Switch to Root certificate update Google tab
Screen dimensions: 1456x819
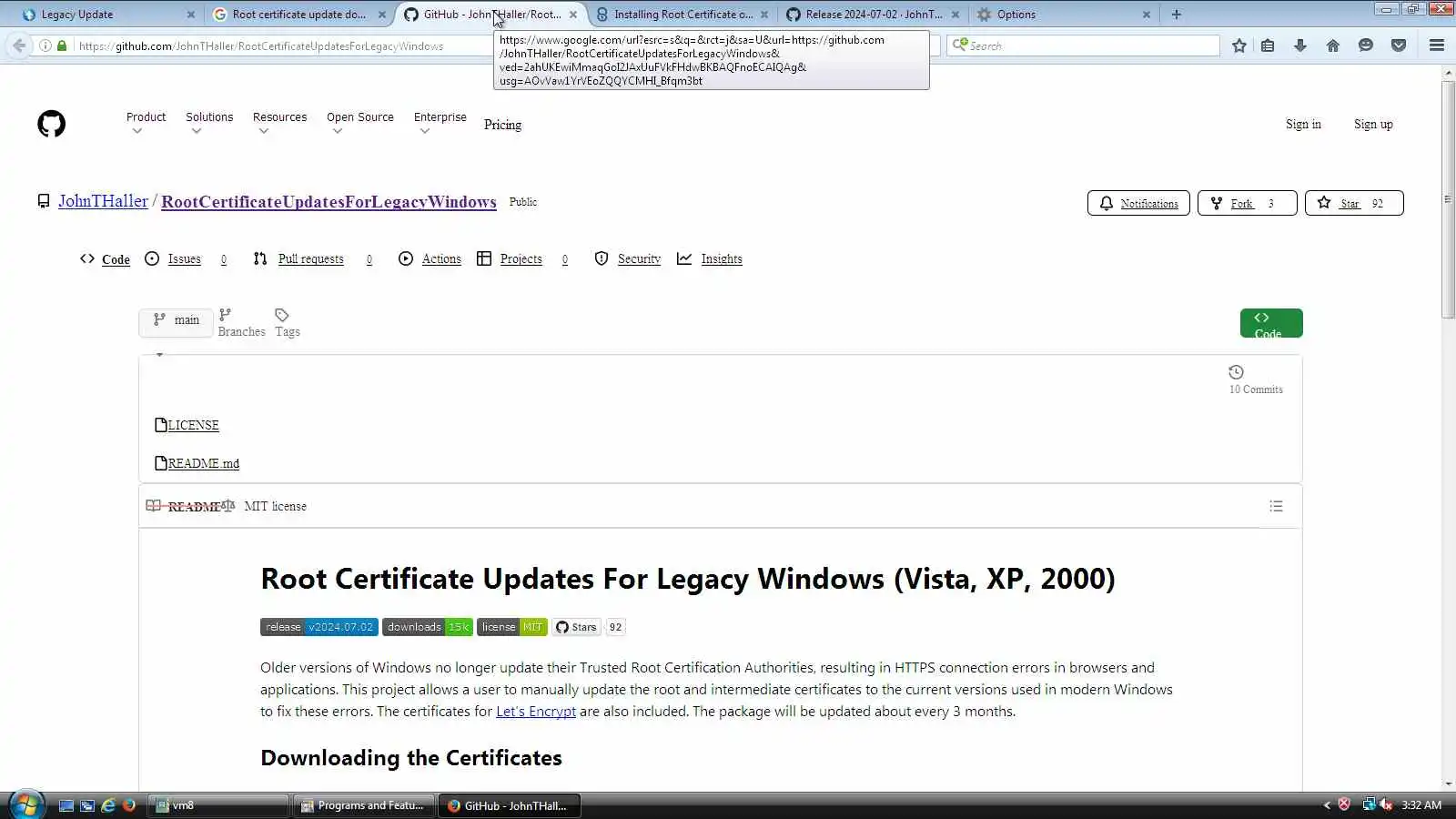click(298, 15)
